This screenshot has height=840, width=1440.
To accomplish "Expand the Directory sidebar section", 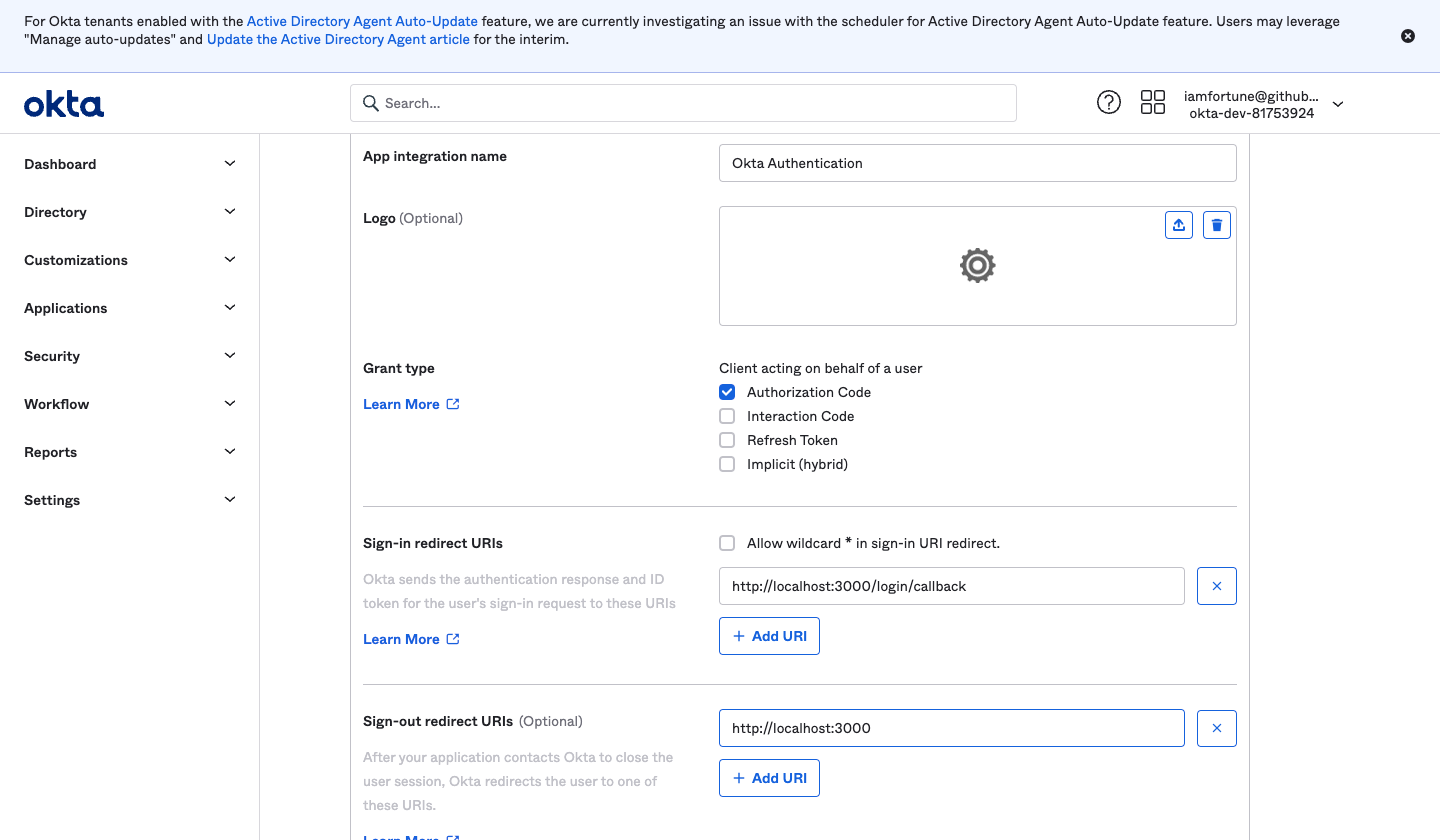I will pos(130,212).
